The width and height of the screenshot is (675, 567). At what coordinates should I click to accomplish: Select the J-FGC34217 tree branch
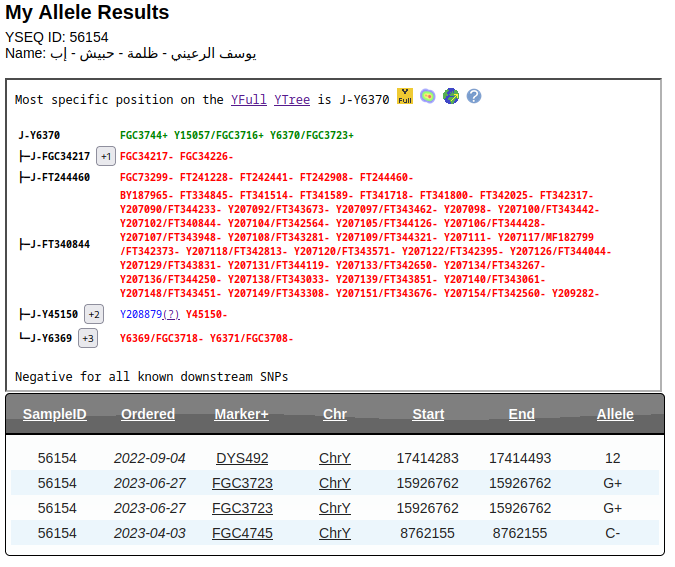click(x=60, y=156)
